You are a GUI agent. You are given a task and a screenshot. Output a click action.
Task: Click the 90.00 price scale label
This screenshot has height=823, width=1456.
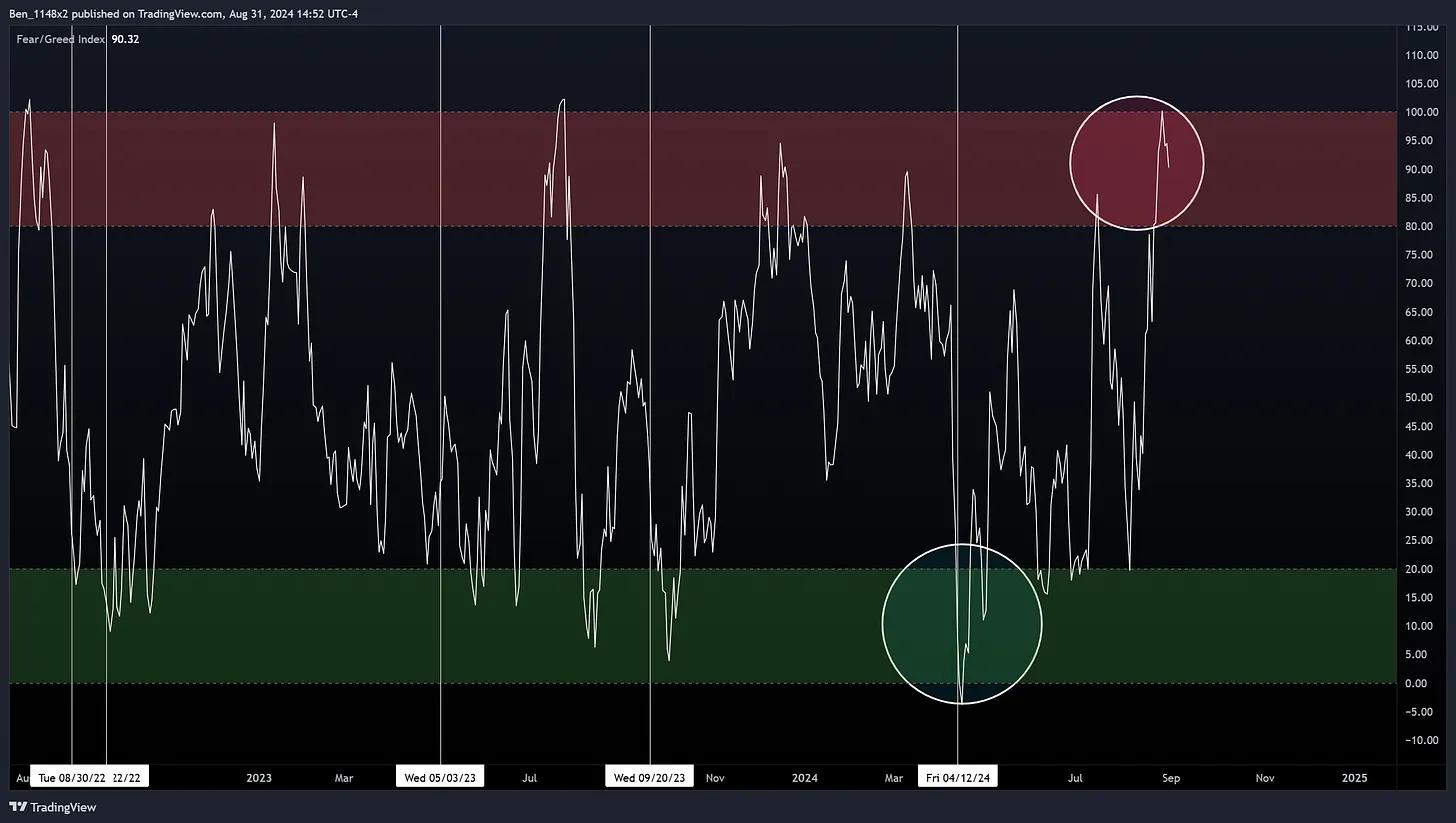point(1421,169)
